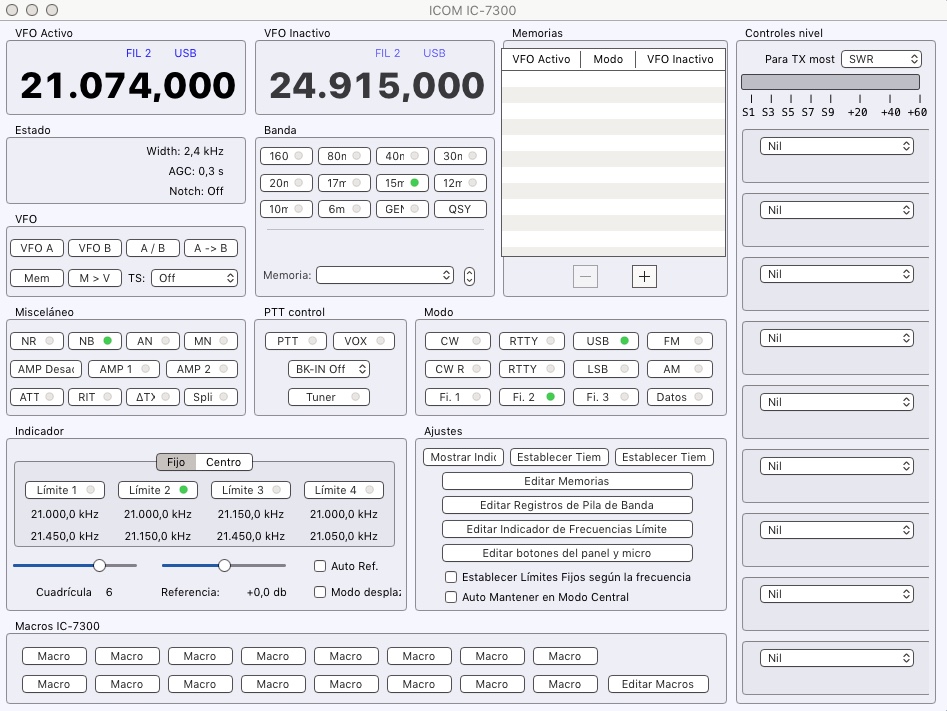Select LSB mode
This screenshot has width=947, height=711.
click(x=605, y=369)
